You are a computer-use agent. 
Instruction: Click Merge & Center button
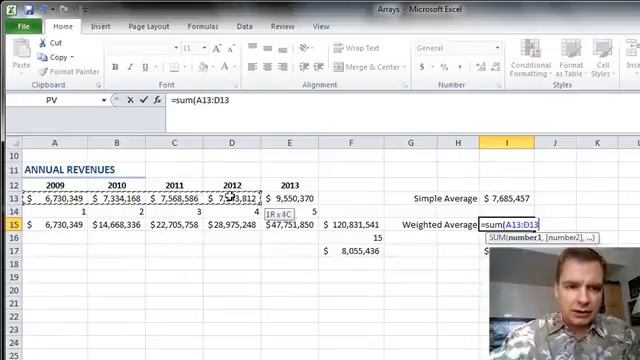(x=367, y=67)
